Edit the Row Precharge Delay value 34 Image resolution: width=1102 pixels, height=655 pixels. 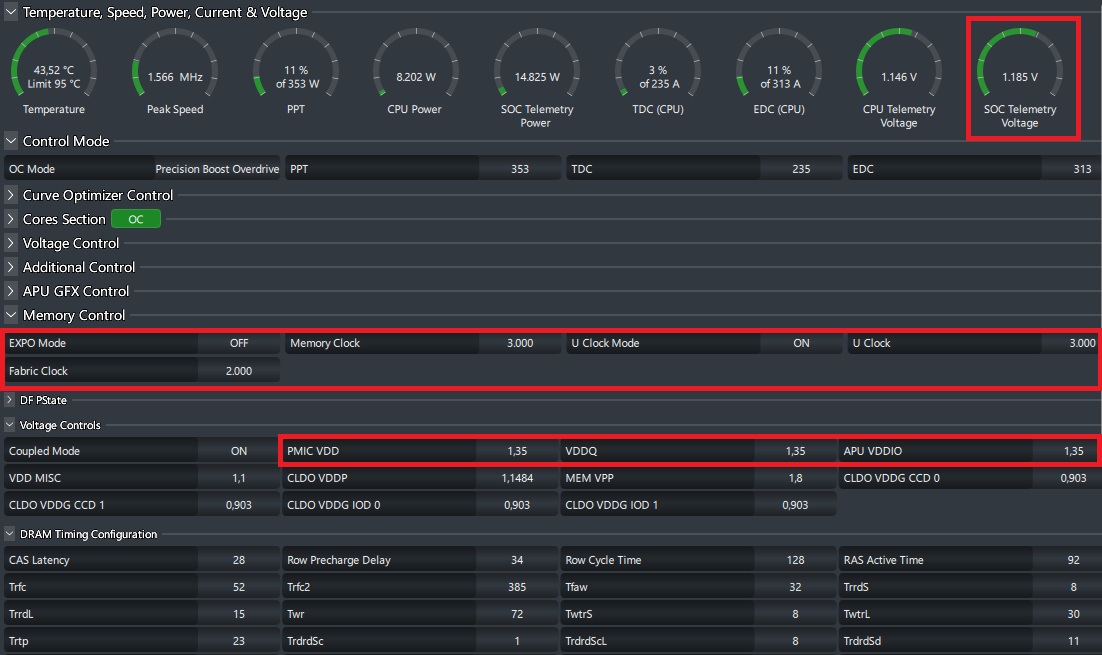point(517,560)
